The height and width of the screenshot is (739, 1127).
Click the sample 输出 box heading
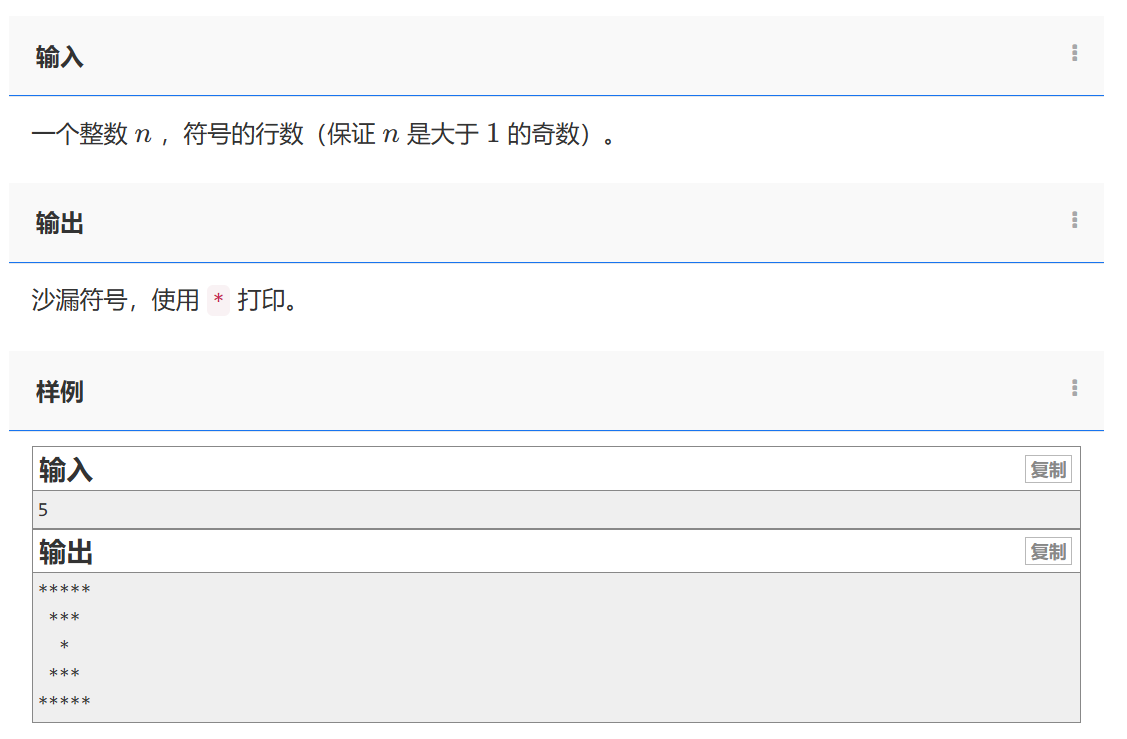pyautogui.click(x=66, y=552)
